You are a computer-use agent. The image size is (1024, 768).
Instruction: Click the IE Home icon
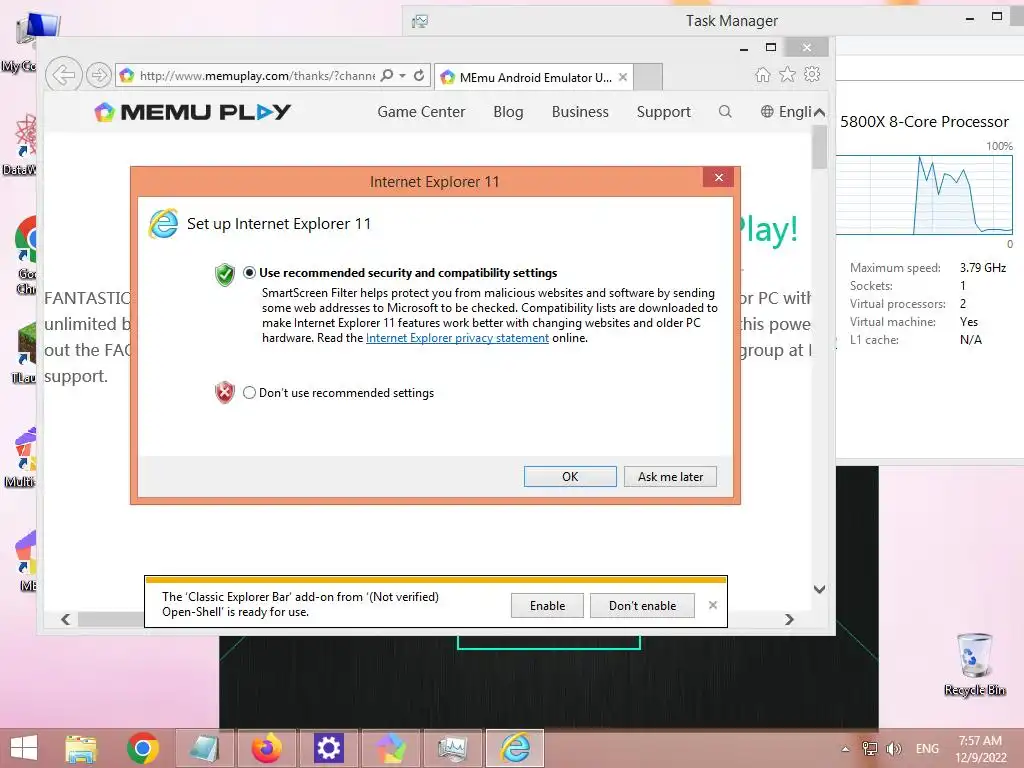point(762,75)
